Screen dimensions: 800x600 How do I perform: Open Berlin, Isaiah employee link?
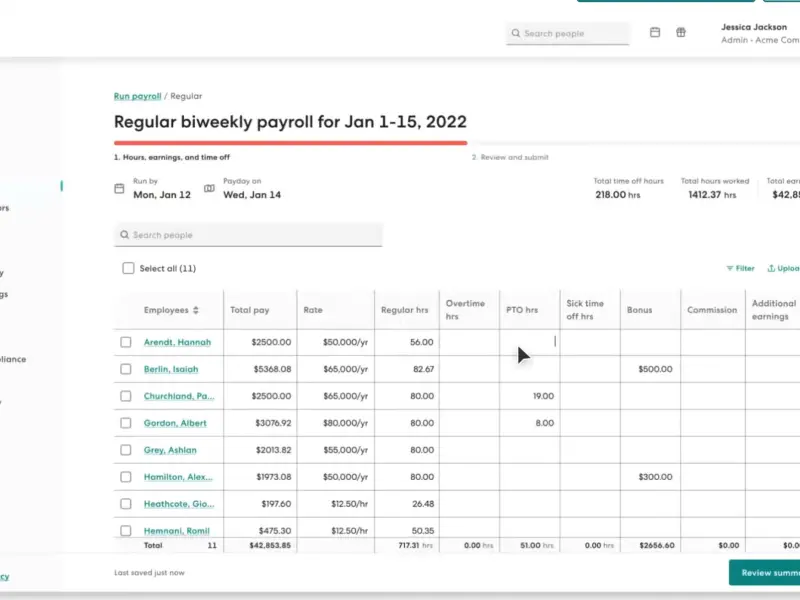pos(171,369)
